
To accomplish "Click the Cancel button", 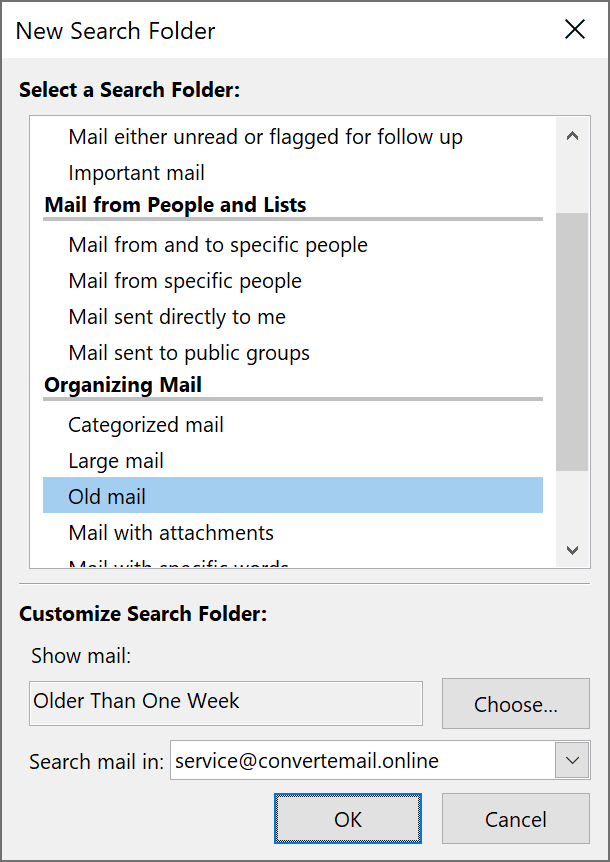I will 516,819.
